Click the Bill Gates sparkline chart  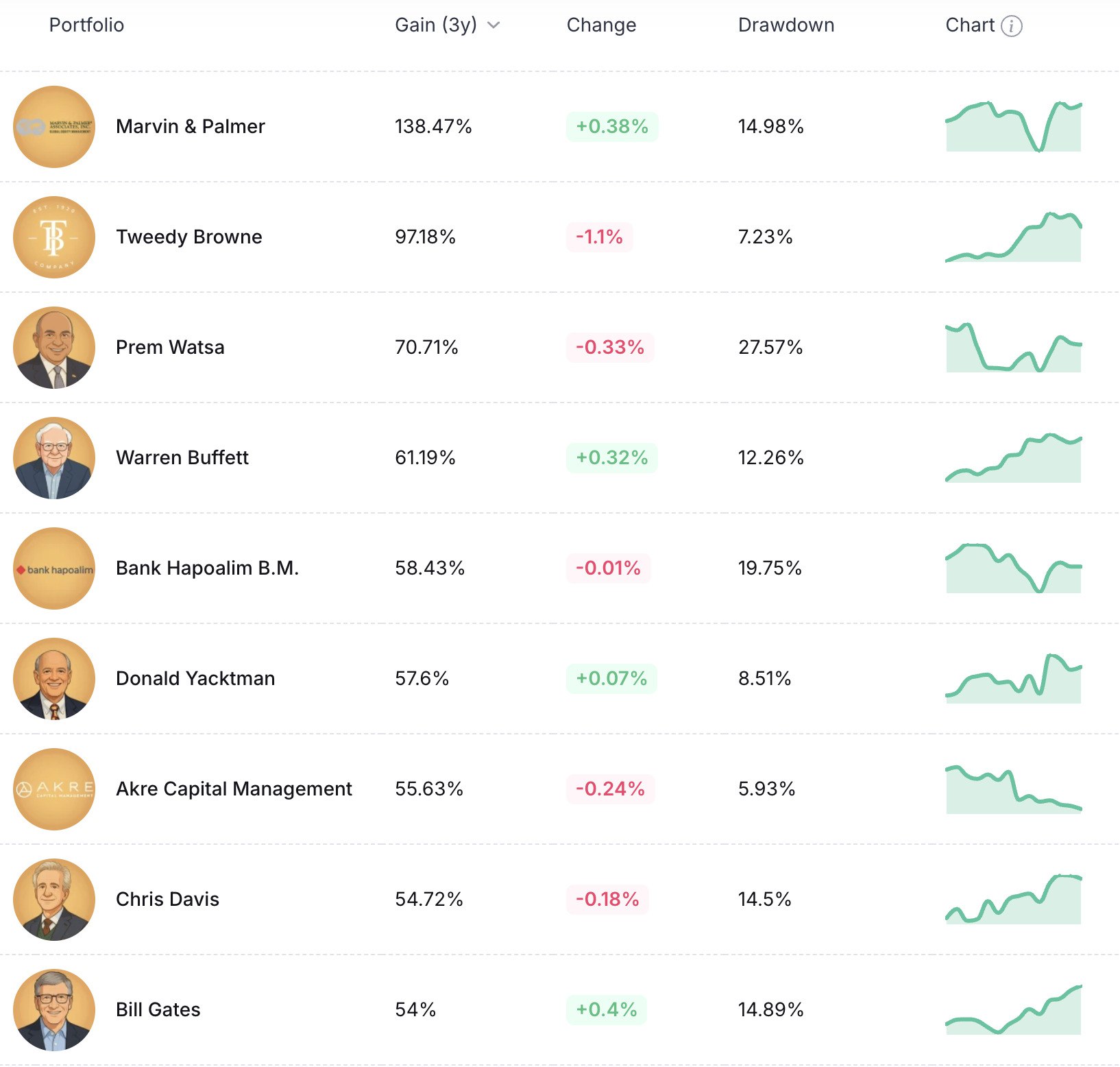[x=1013, y=1010]
